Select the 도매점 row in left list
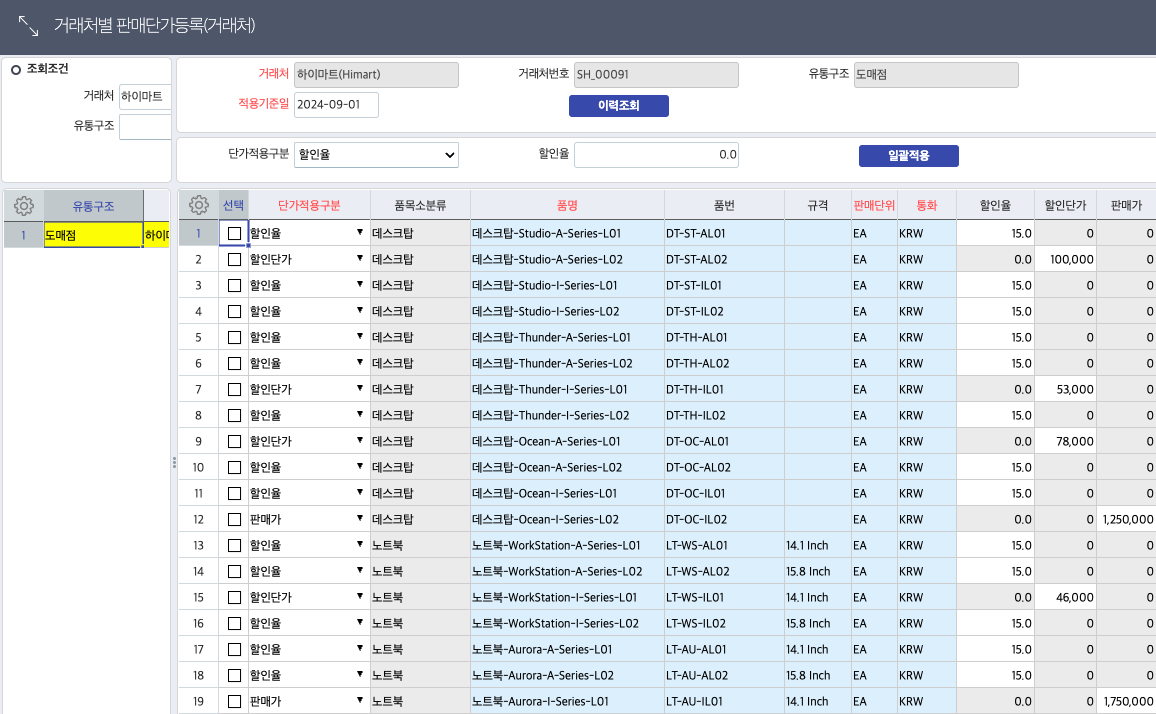Image resolution: width=1156 pixels, height=714 pixels. (x=92, y=236)
